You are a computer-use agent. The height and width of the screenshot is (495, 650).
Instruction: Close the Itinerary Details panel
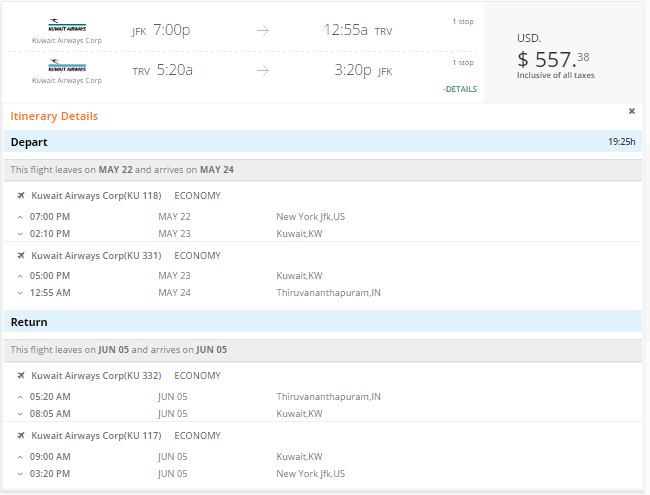(632, 111)
